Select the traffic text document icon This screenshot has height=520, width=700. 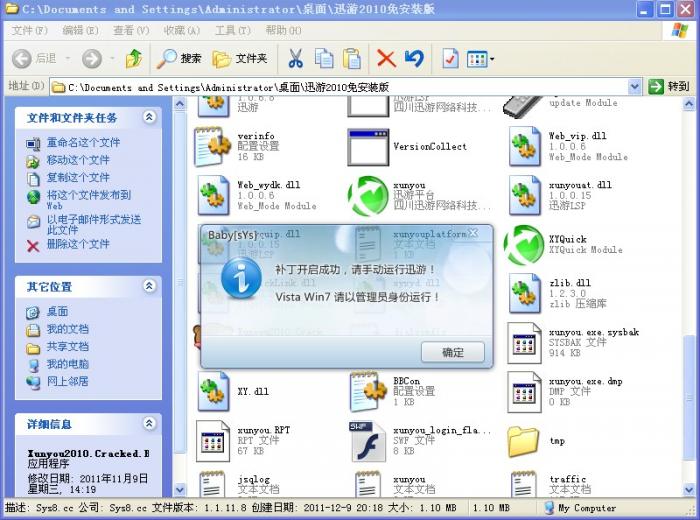[x=524, y=484]
